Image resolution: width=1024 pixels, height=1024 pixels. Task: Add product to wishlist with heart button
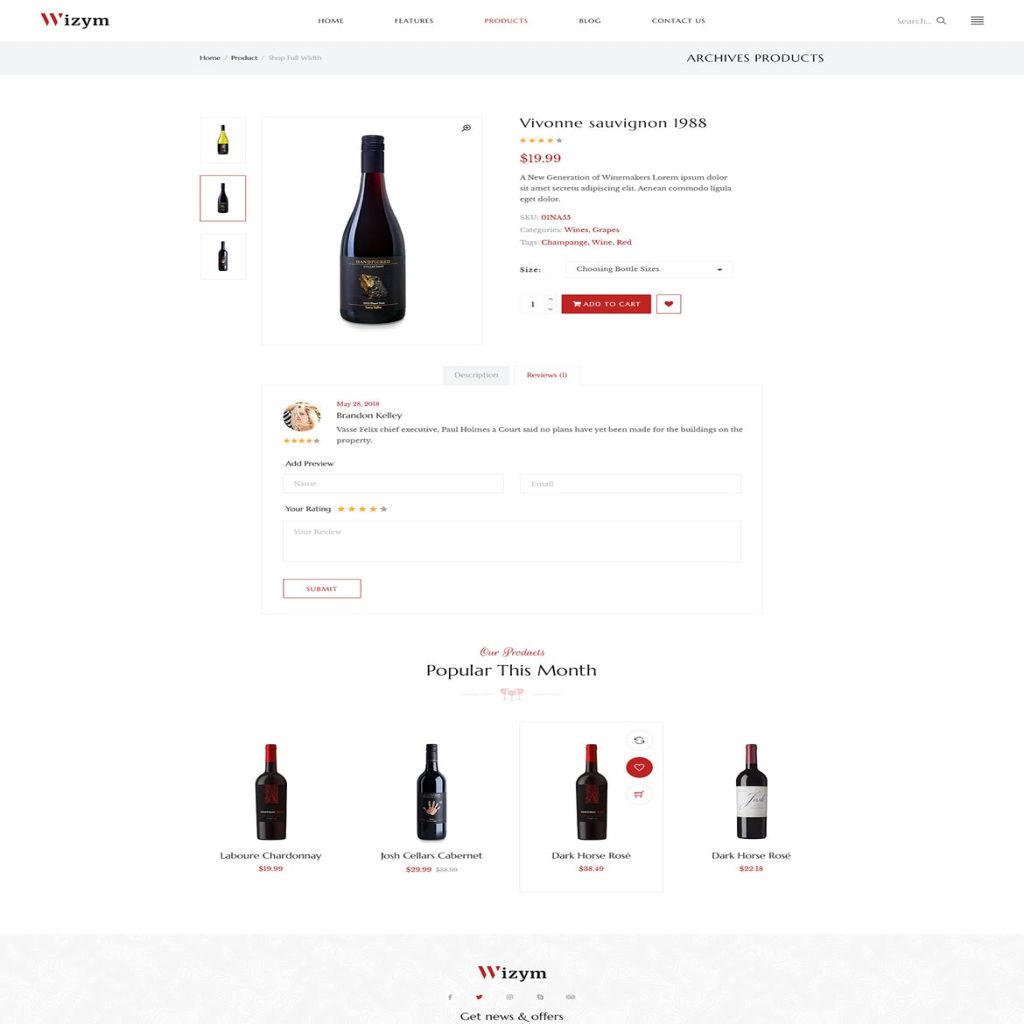pyautogui.click(x=668, y=304)
